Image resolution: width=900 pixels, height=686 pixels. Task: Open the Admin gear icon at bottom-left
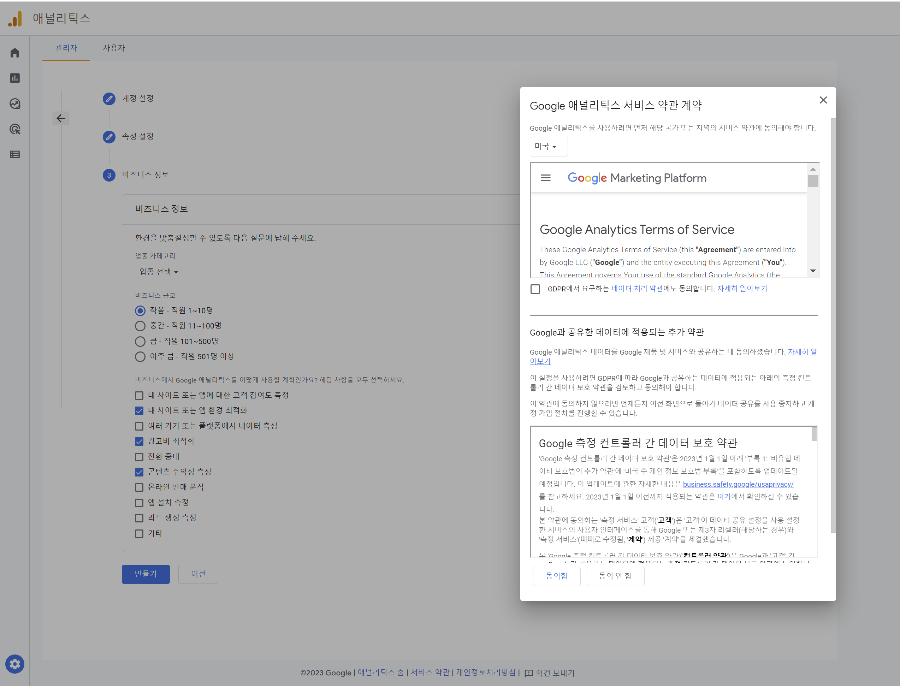click(15, 664)
